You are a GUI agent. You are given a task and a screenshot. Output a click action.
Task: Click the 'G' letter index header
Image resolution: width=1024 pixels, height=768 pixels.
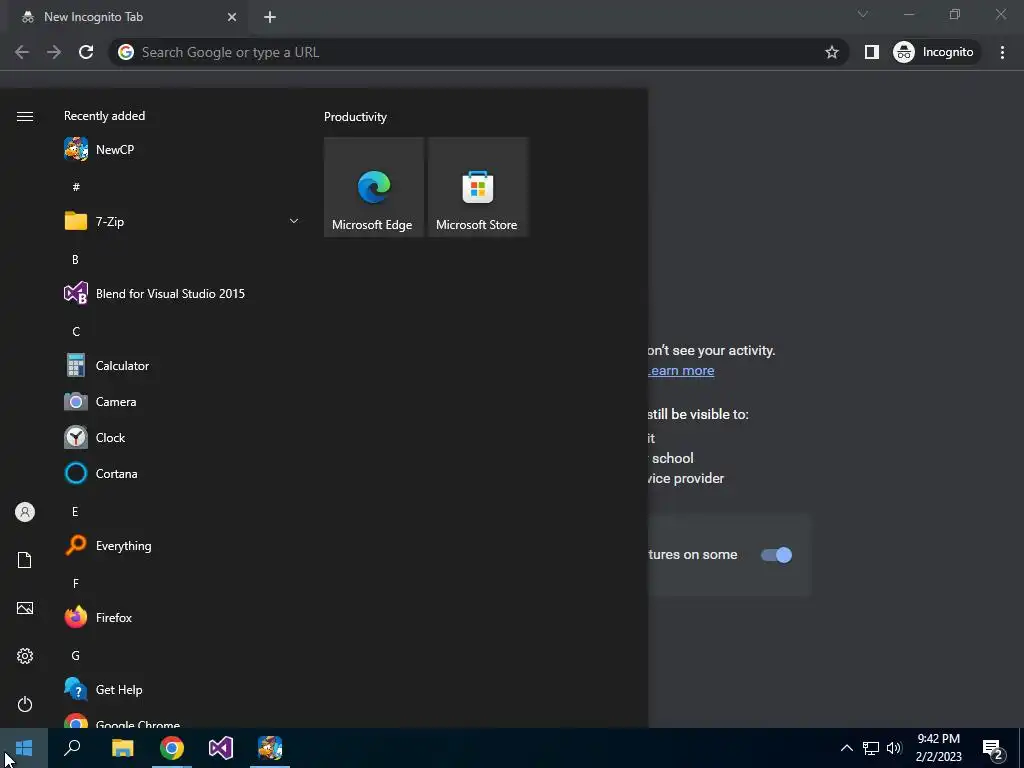76,655
